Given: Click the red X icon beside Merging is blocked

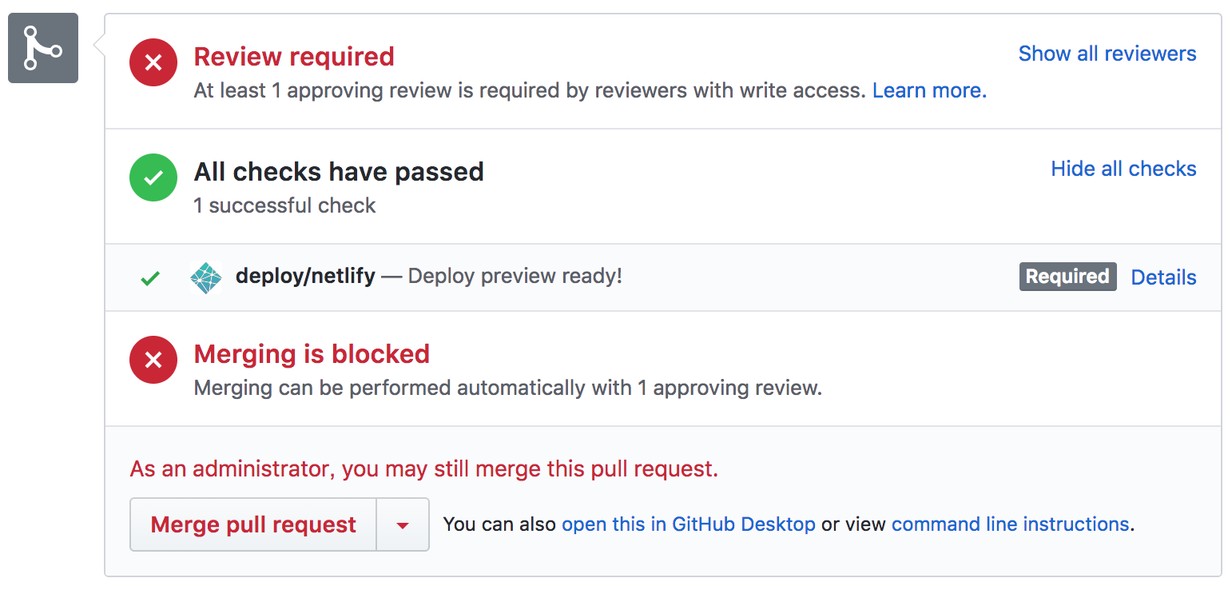Looking at the screenshot, I should pyautogui.click(x=153, y=359).
